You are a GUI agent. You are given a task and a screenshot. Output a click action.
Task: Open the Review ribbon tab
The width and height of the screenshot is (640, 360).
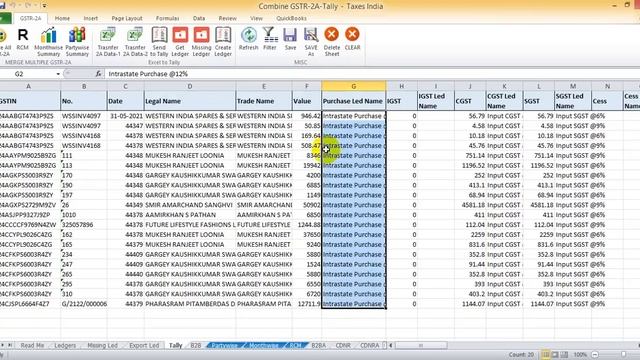(x=227, y=18)
